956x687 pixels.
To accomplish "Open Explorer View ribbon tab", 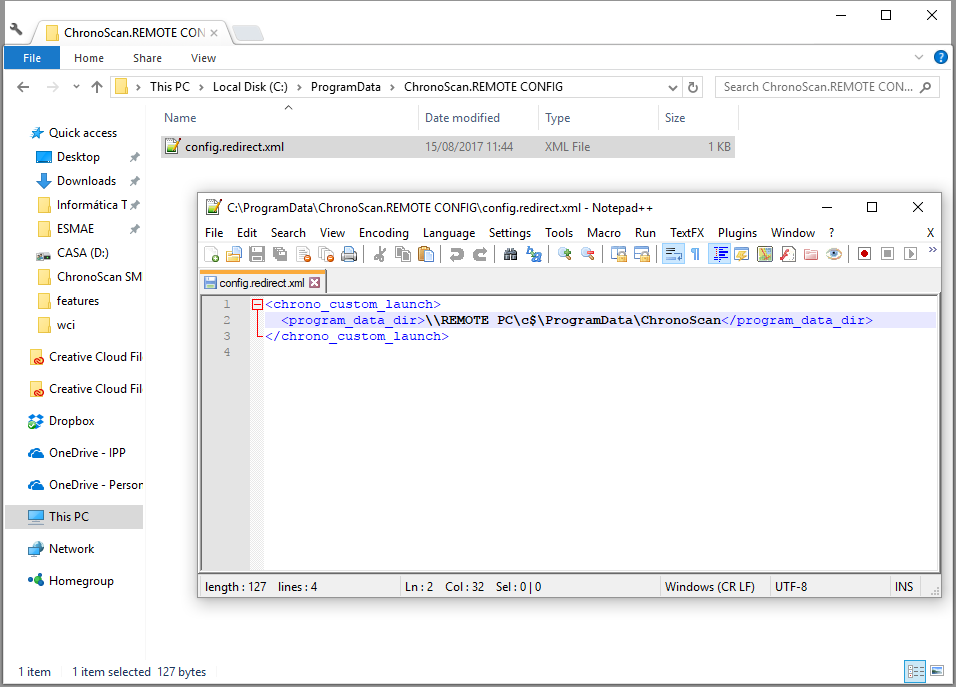I will [203, 58].
